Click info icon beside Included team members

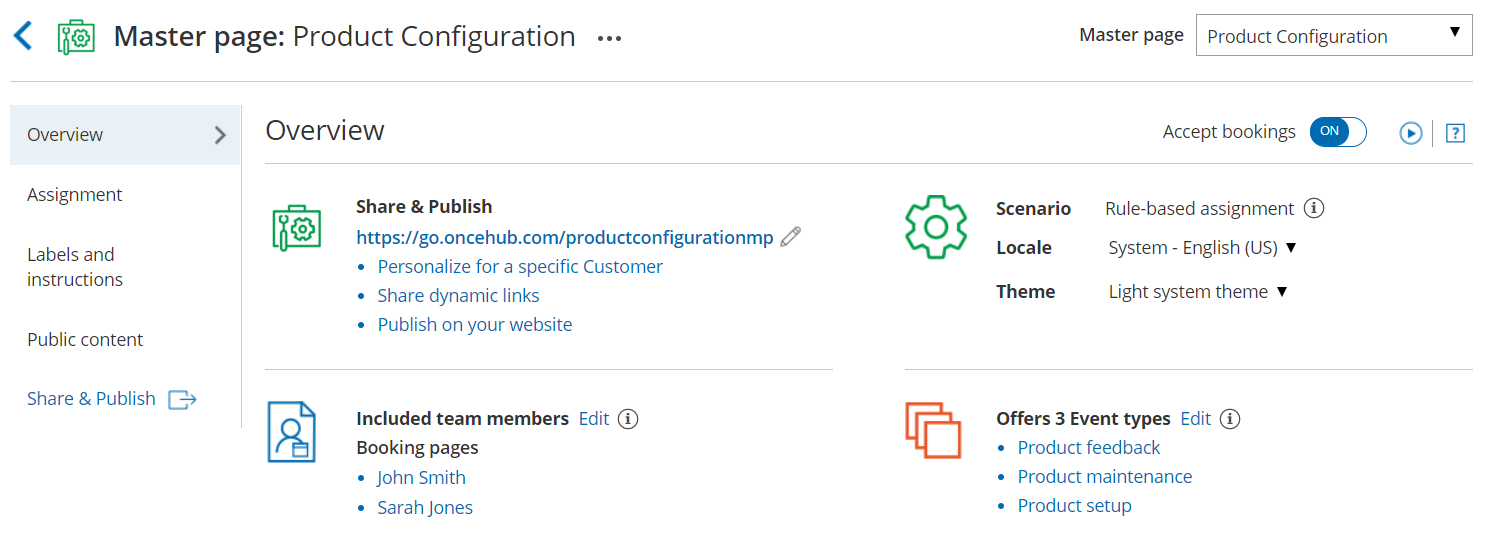628,419
